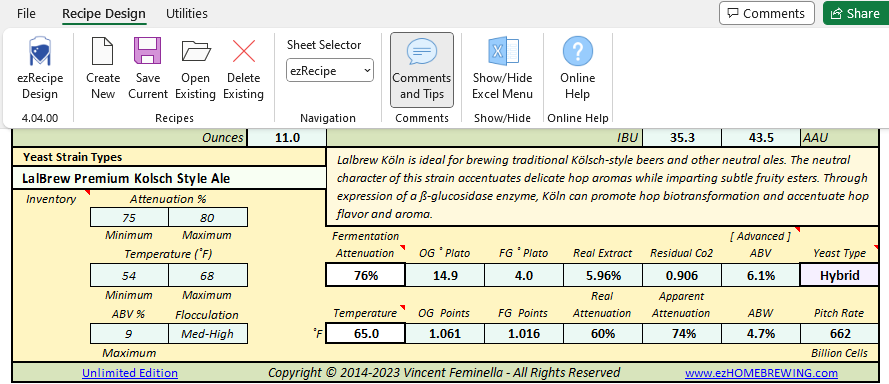The height and width of the screenshot is (384, 889).
Task: Click the Pitch Rate value 662
Action: click(839, 334)
